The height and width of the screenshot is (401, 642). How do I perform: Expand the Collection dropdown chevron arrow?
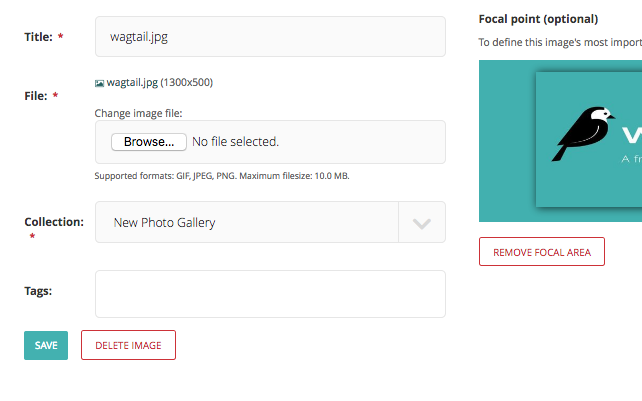pyautogui.click(x=422, y=223)
